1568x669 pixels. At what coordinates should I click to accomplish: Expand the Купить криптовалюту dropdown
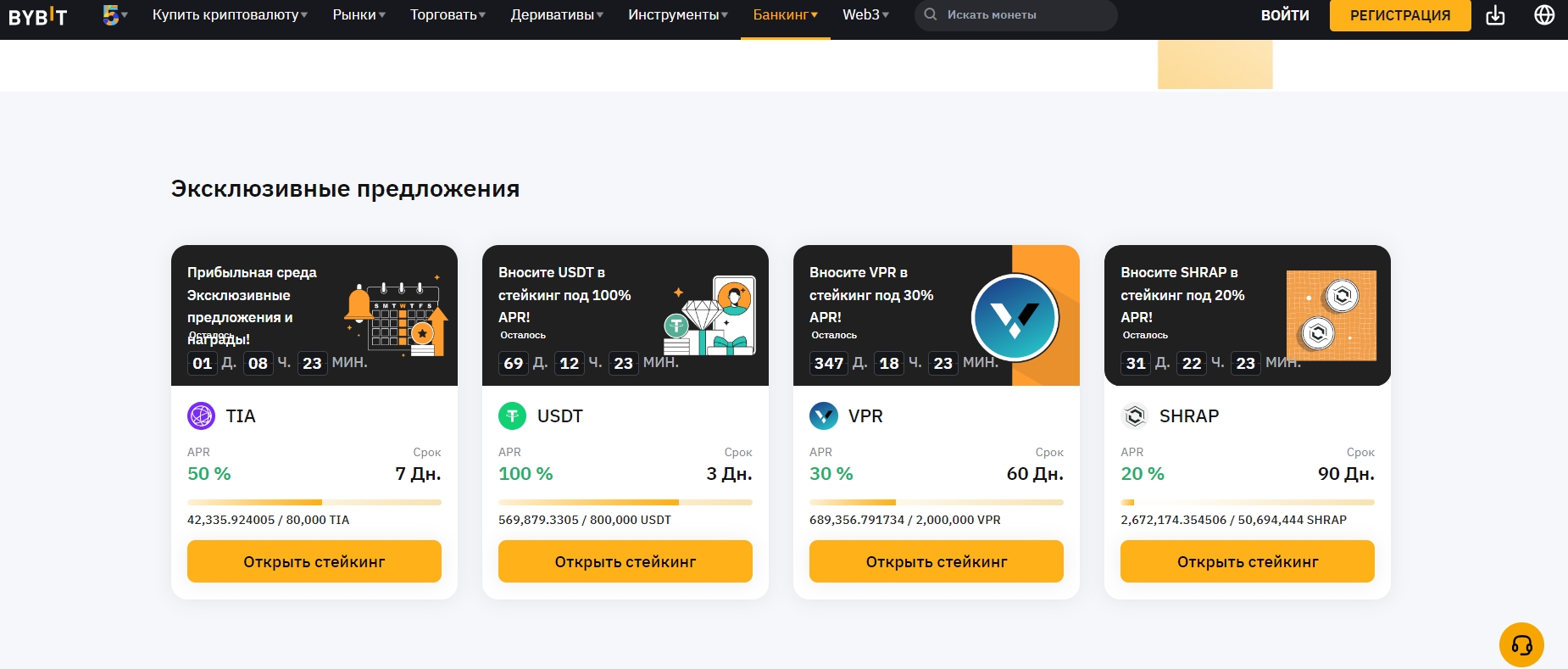click(x=230, y=14)
